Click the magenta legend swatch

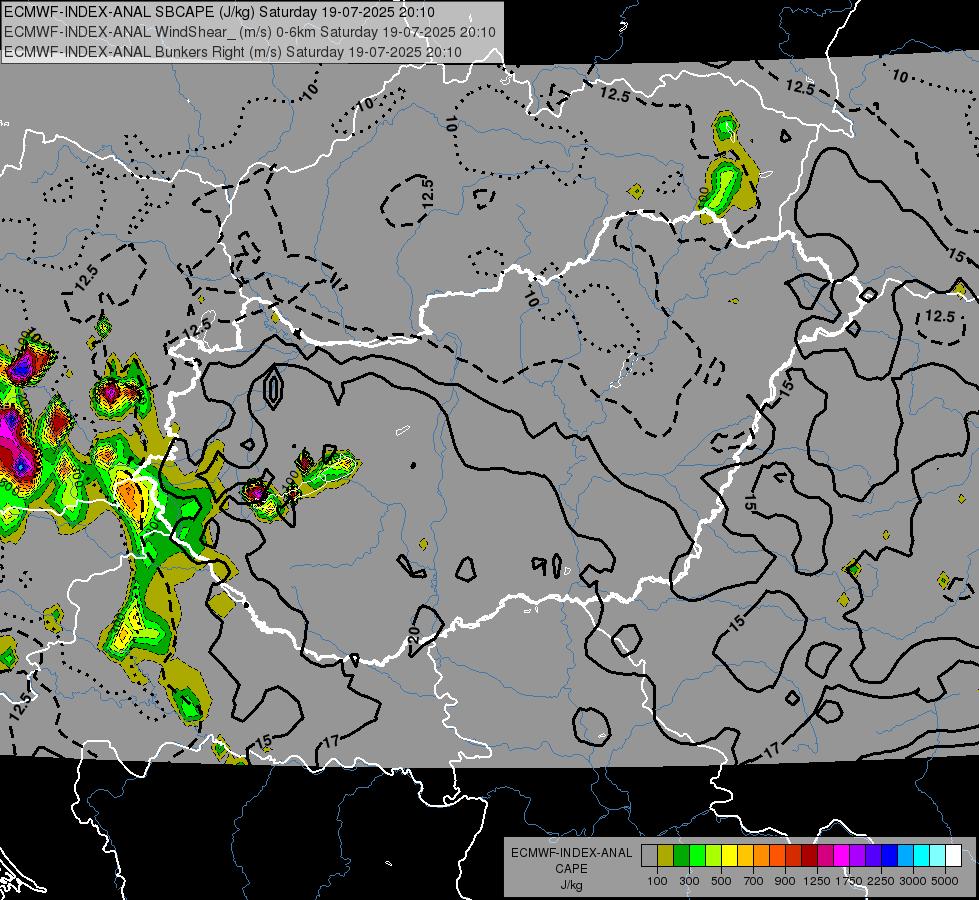pos(842,855)
